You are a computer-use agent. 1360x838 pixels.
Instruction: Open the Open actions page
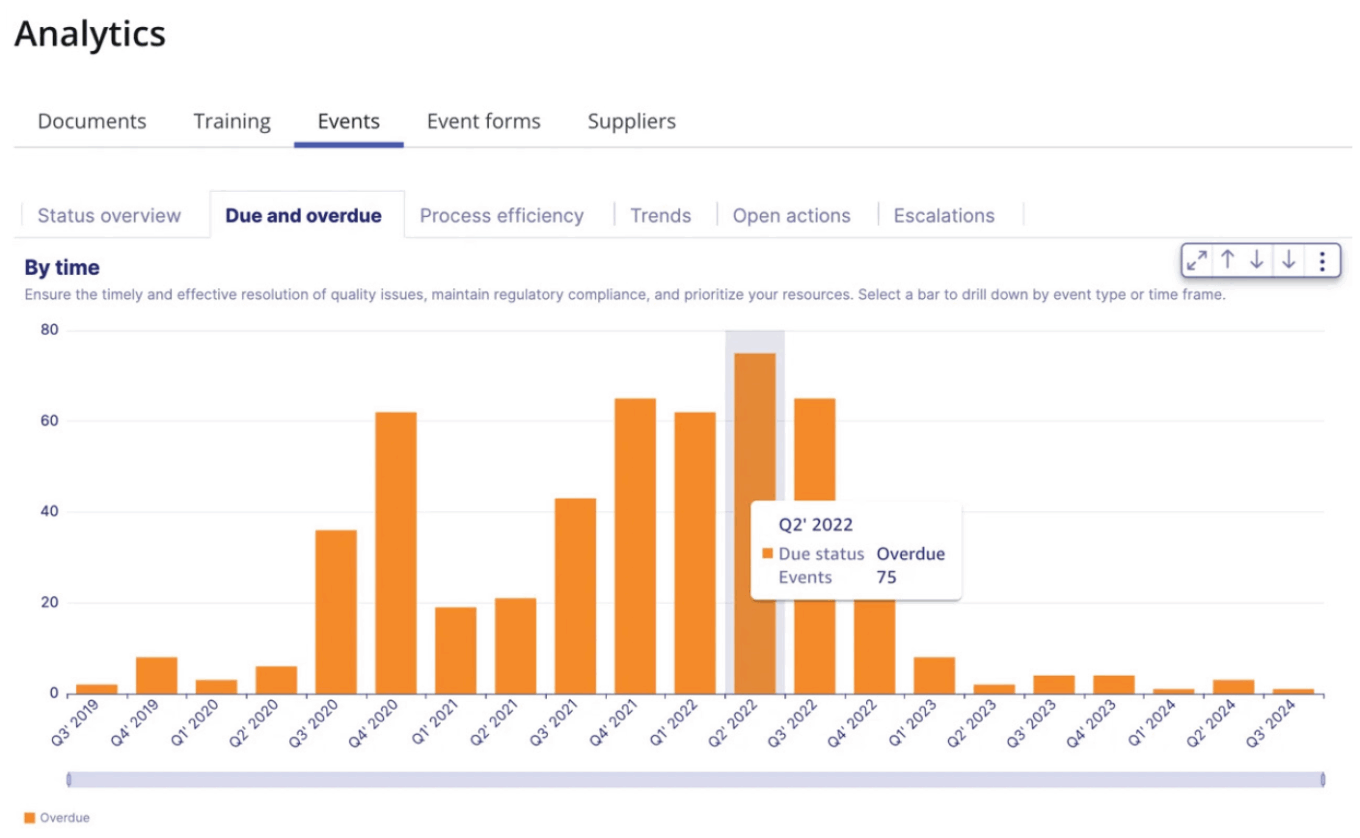(792, 215)
